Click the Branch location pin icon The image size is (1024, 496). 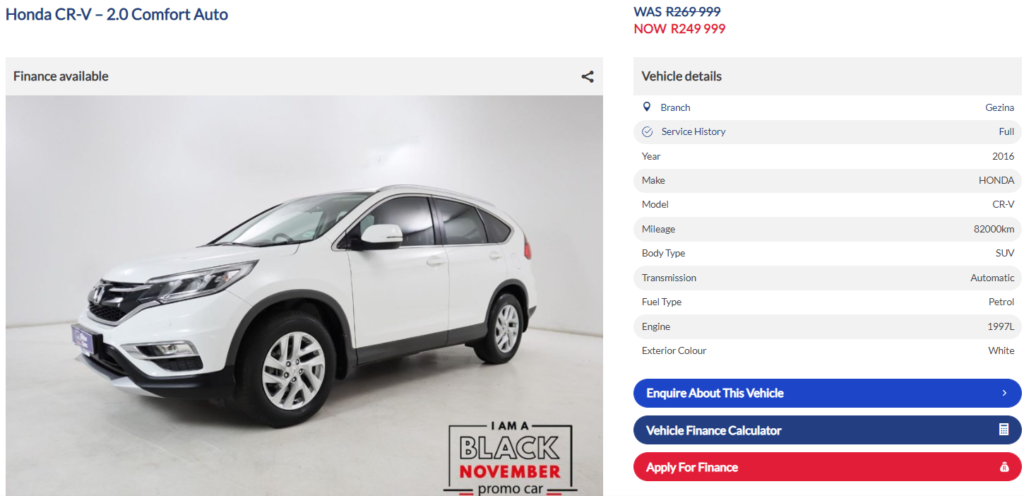pos(647,107)
